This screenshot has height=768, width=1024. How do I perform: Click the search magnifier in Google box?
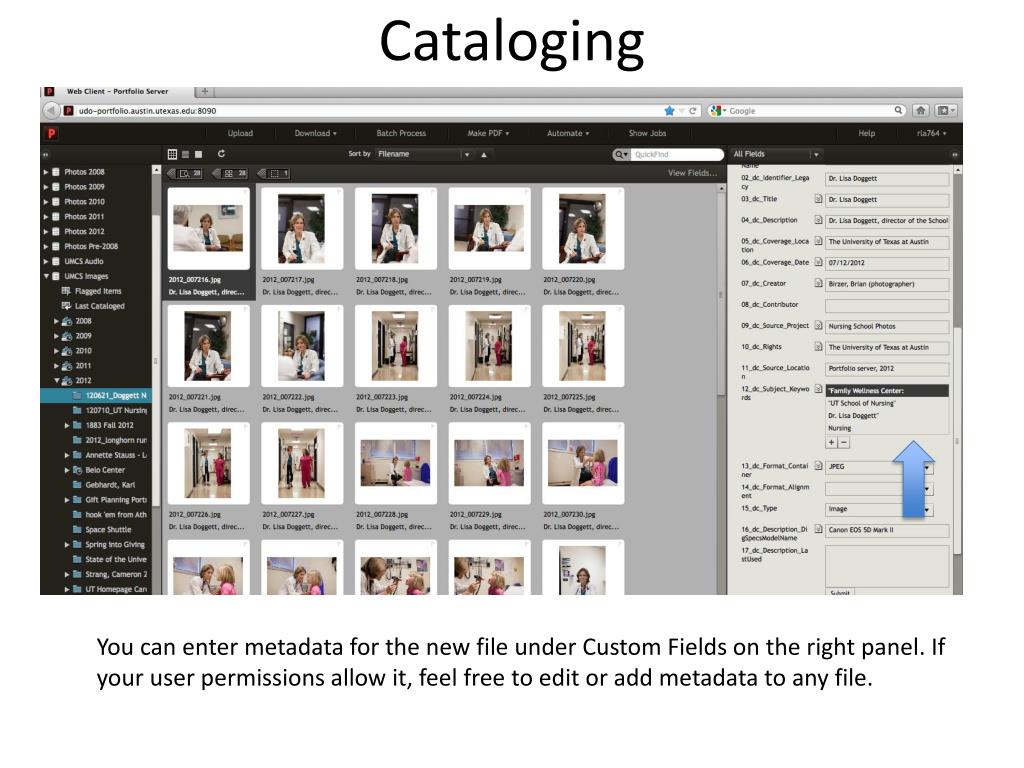[899, 110]
